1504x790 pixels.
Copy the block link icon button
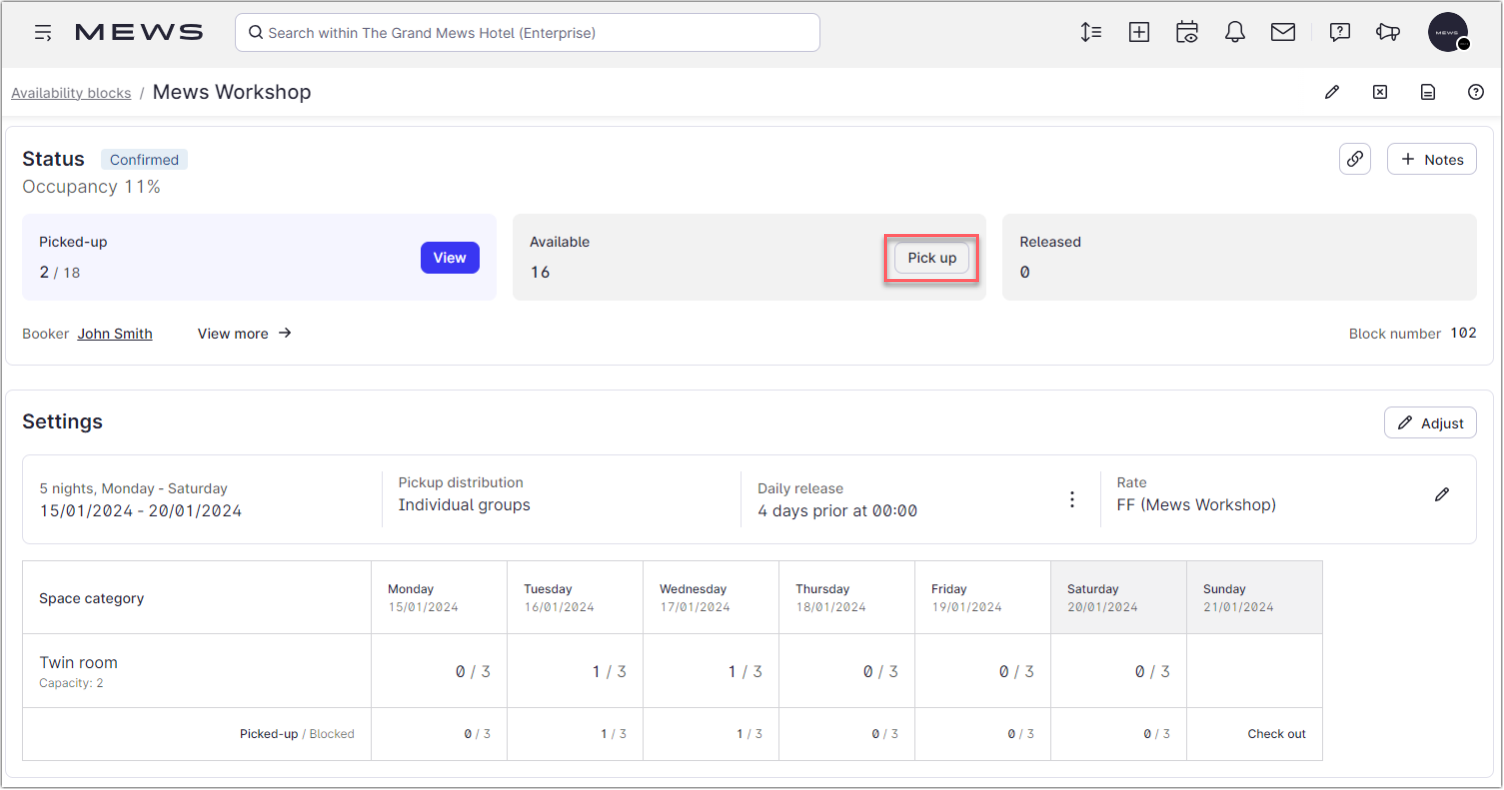1355,159
